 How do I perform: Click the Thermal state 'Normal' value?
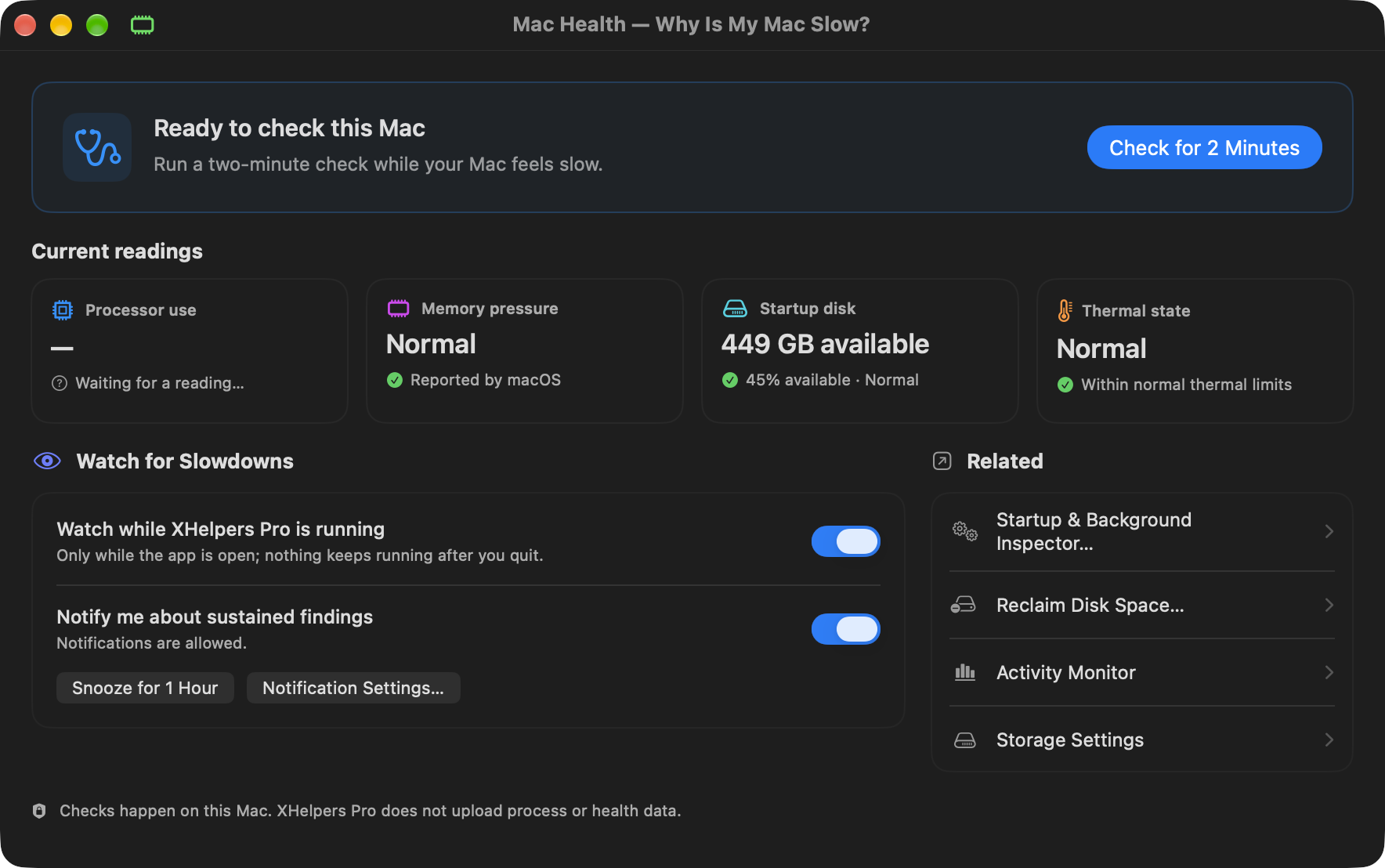(1101, 349)
